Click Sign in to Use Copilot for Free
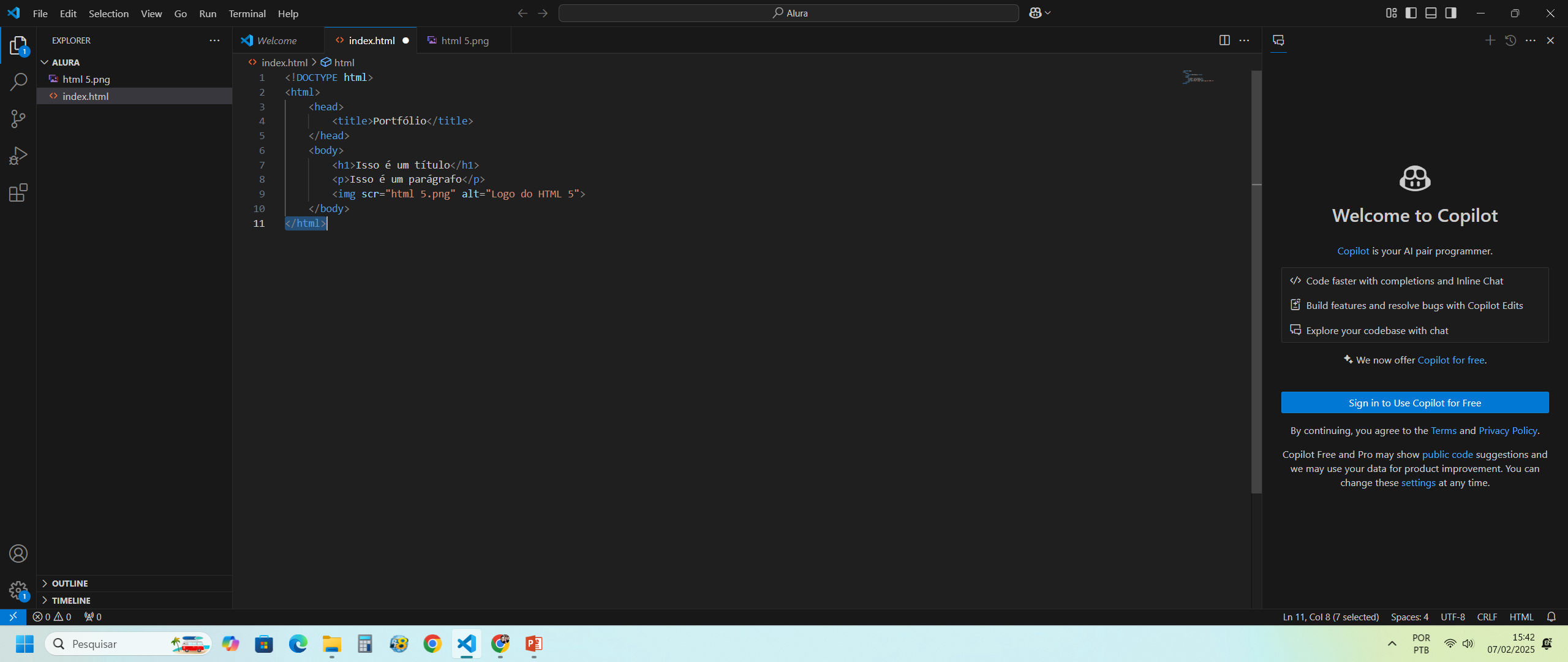The image size is (1568, 662). 1415,403
